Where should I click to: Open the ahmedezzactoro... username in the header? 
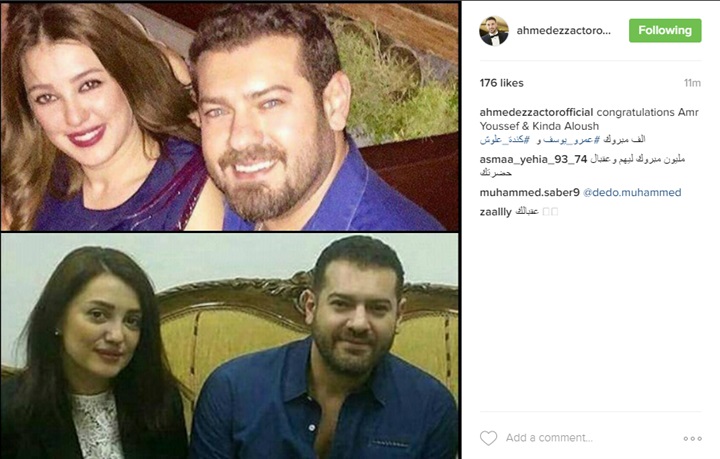click(563, 31)
